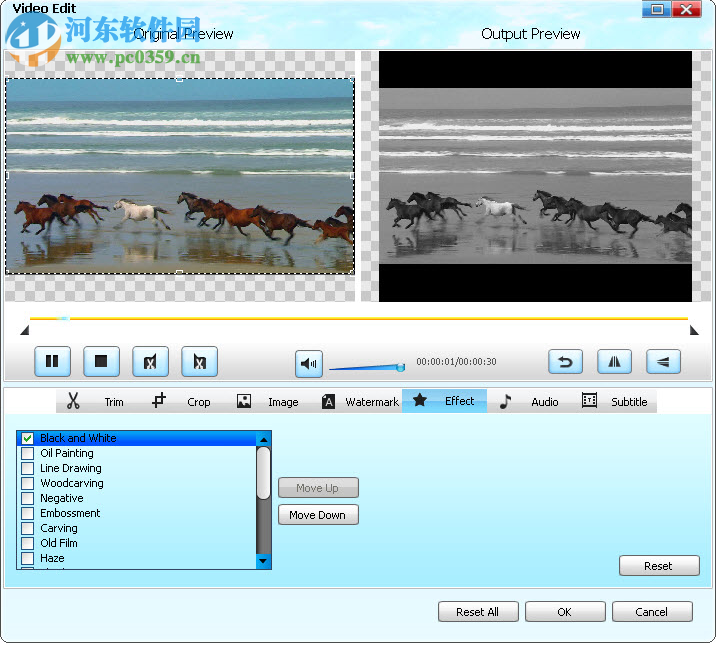Set trim start point marker button
The width and height of the screenshot is (716, 649).
point(150,362)
